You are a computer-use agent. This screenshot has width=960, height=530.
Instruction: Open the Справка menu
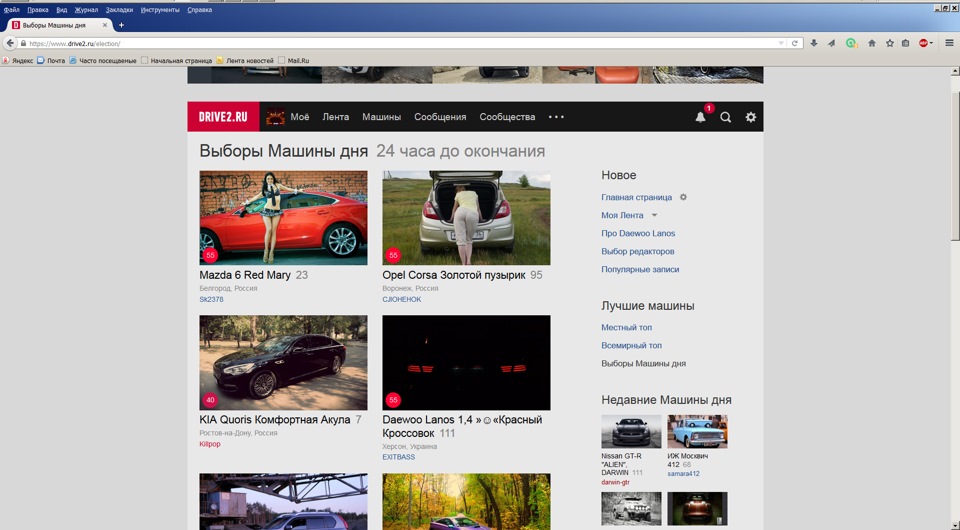pos(200,10)
